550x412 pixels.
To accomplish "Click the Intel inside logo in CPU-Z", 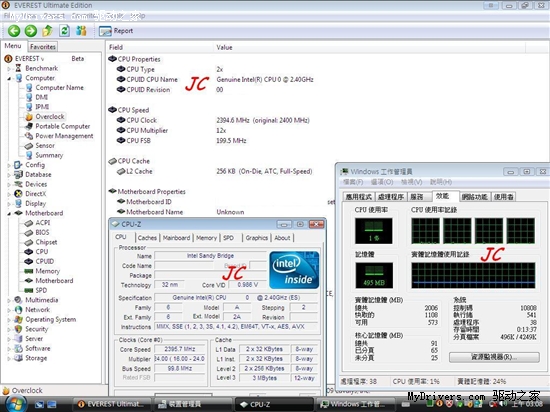I will 294,270.
